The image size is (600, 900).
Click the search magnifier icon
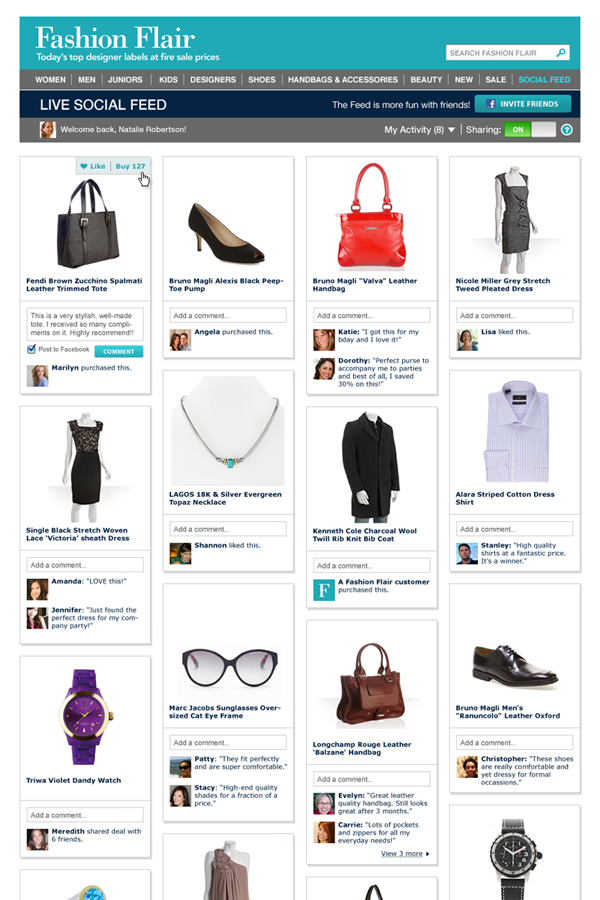(562, 53)
